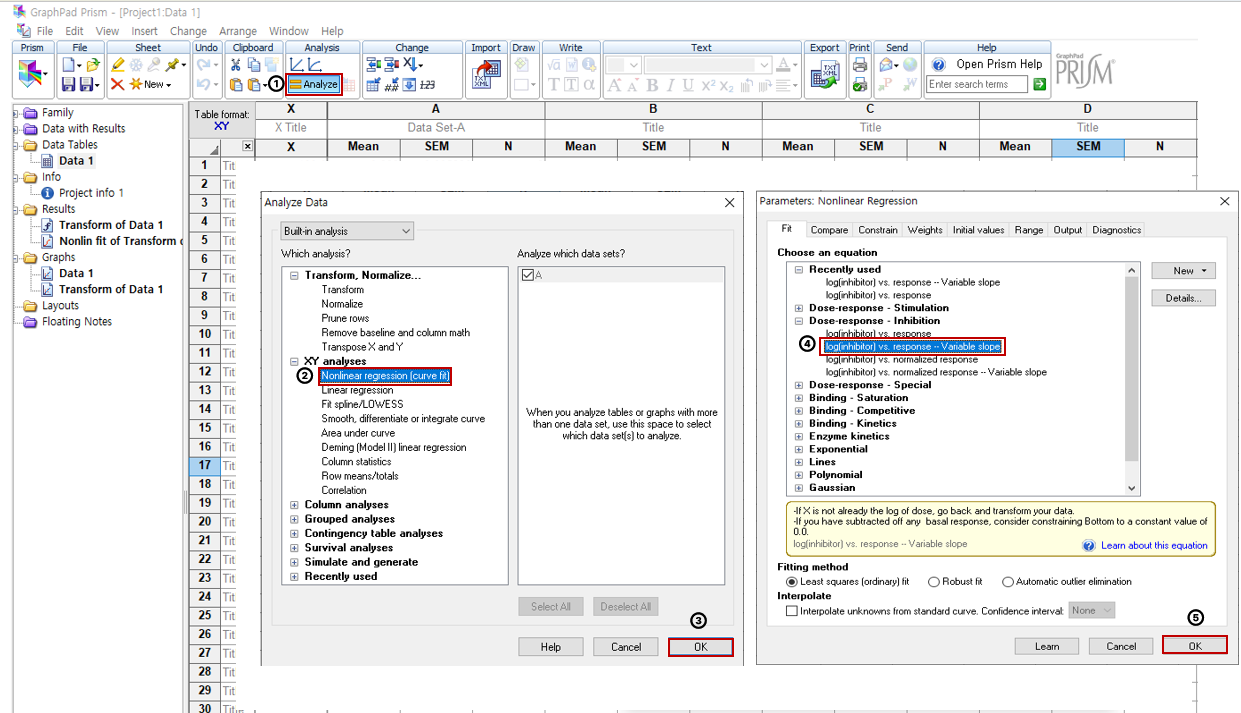Toggle the data set A checkbox
Image resolution: width=1241 pixels, height=713 pixels.
pos(527,275)
